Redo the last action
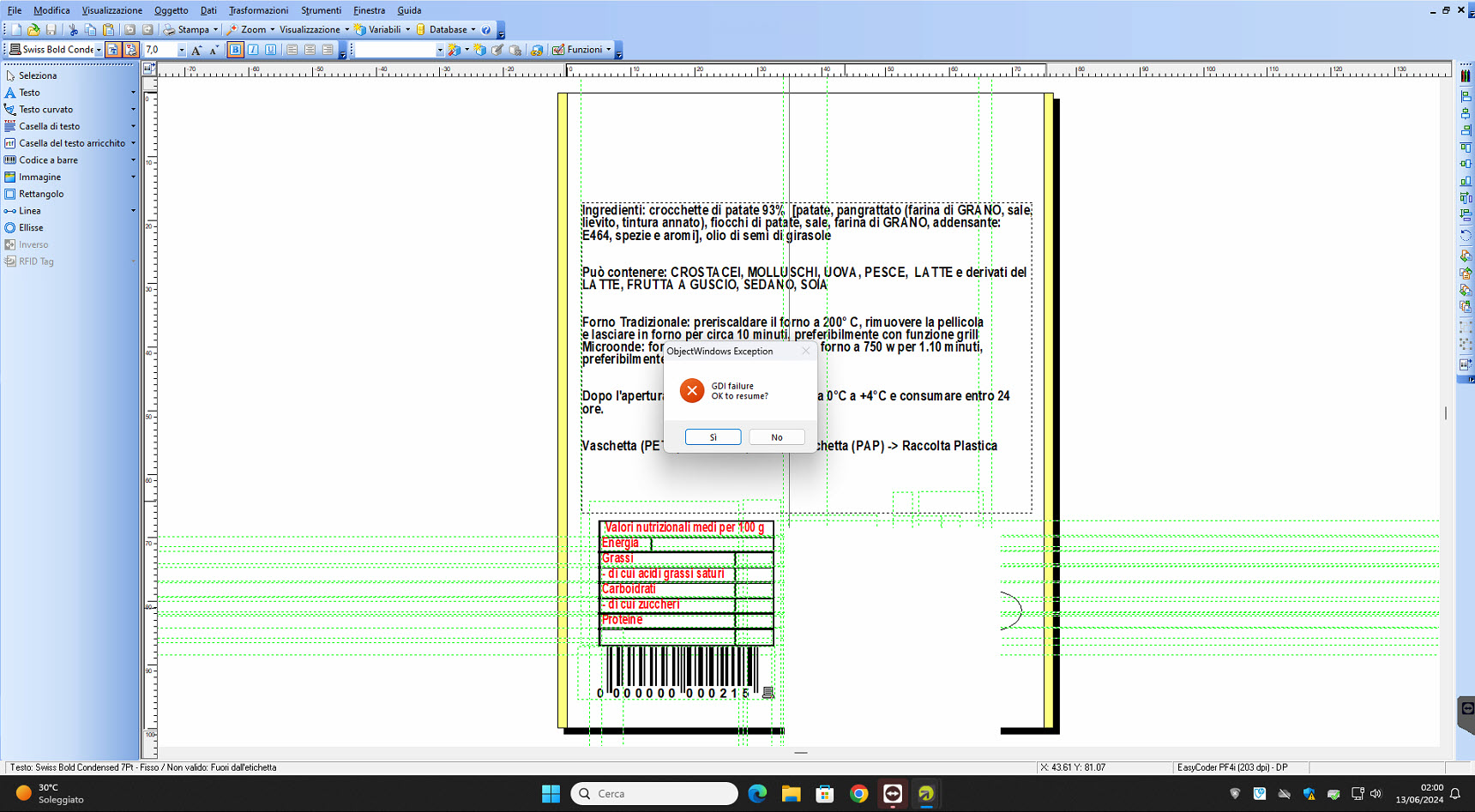1475x812 pixels. click(147, 29)
